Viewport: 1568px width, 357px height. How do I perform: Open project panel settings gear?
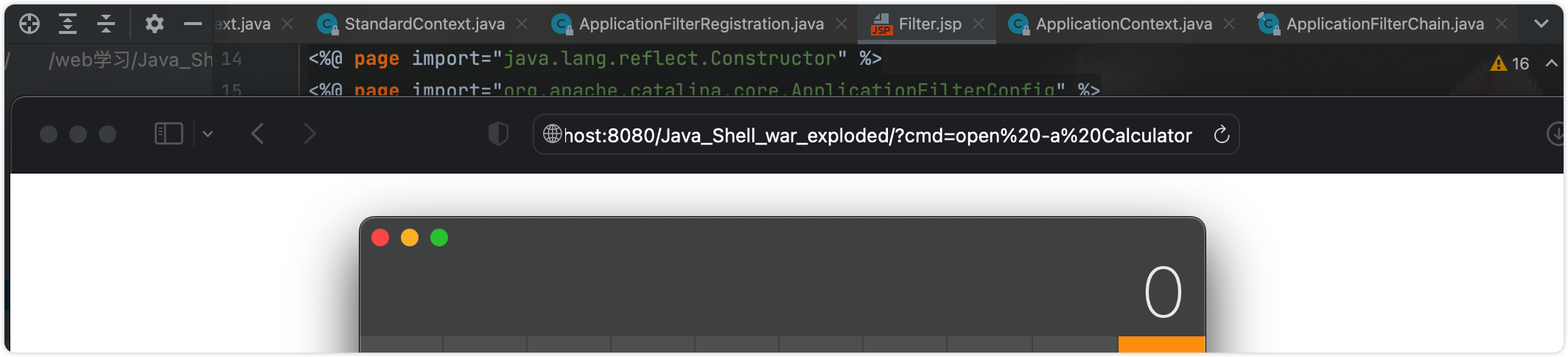coord(154,24)
